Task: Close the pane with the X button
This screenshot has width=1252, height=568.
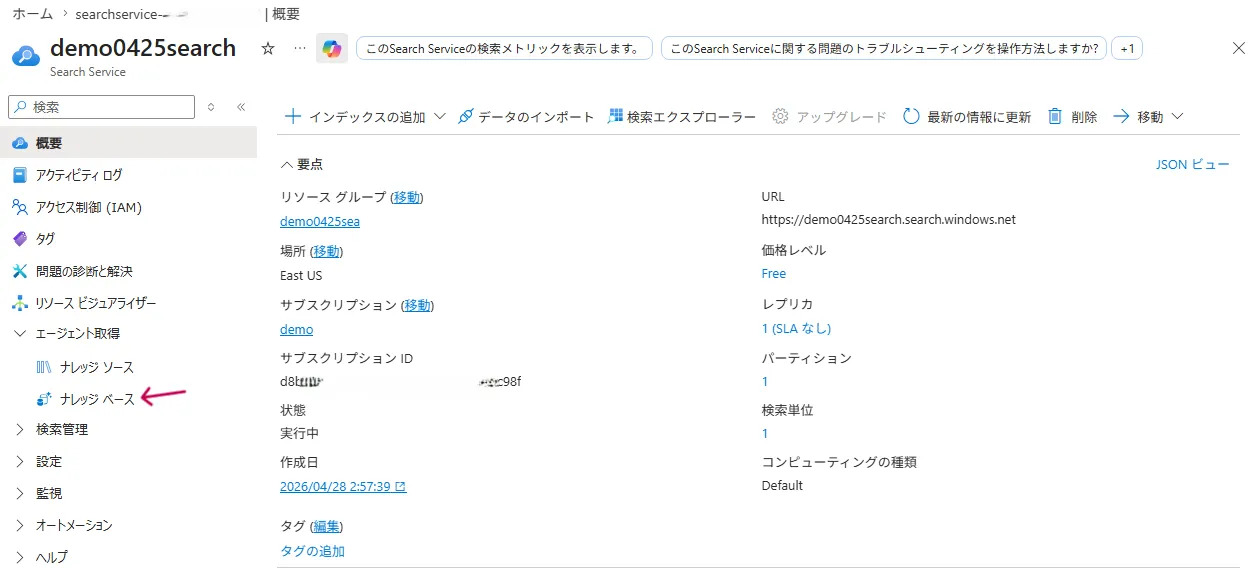Action: click(x=1238, y=48)
